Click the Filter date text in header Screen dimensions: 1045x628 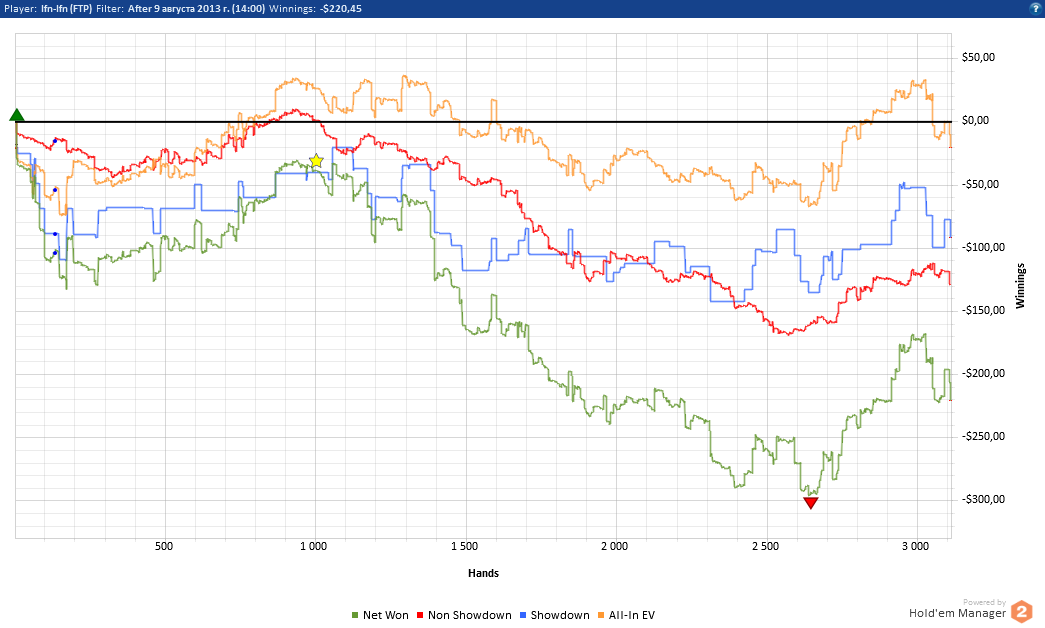(197, 9)
